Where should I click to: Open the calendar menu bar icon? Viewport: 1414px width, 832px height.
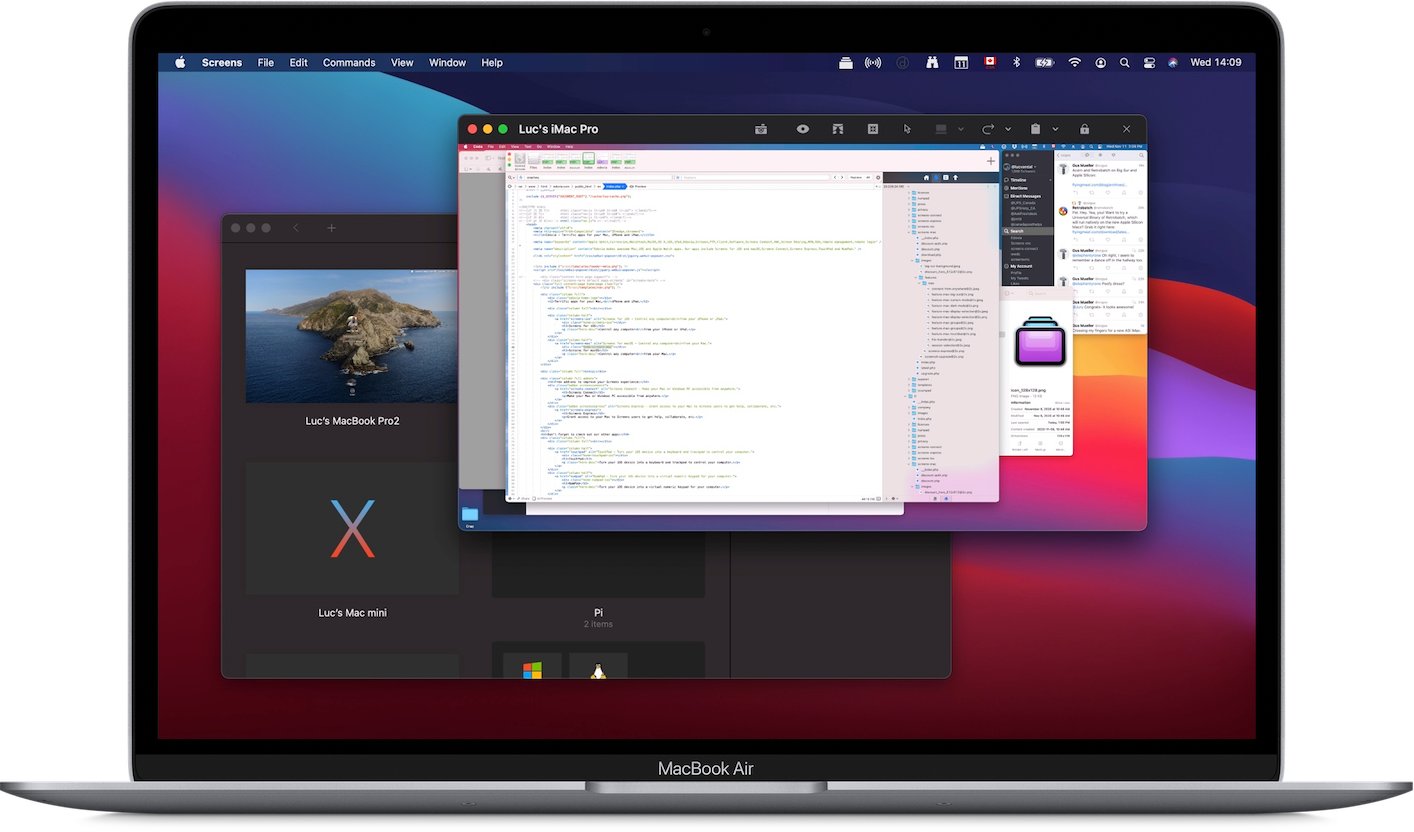click(x=961, y=62)
